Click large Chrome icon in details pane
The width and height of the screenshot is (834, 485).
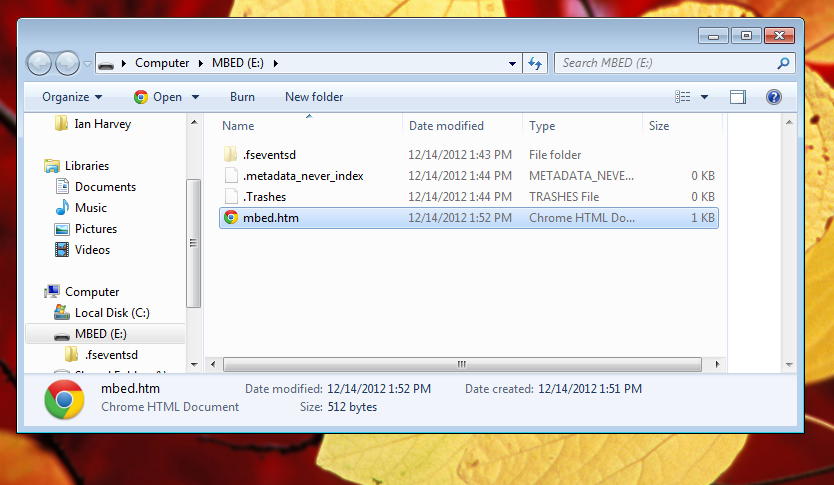64,399
